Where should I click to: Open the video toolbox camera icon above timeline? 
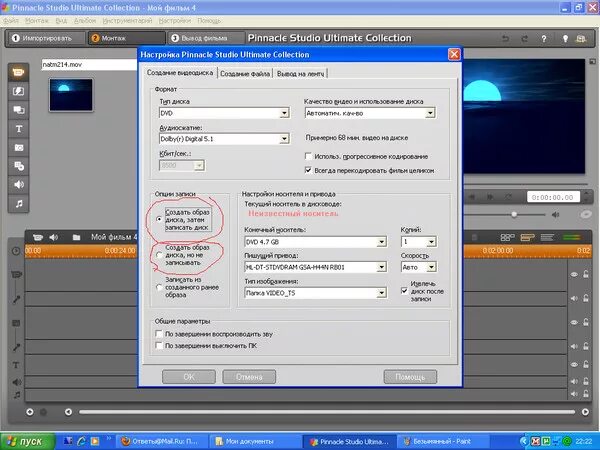tap(38, 238)
